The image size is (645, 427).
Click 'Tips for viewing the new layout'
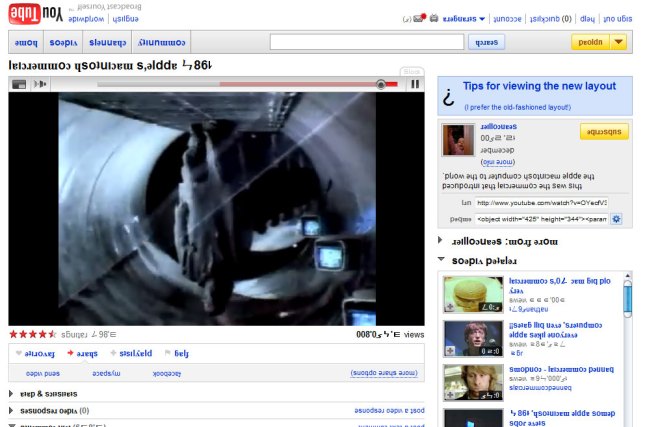point(539,86)
